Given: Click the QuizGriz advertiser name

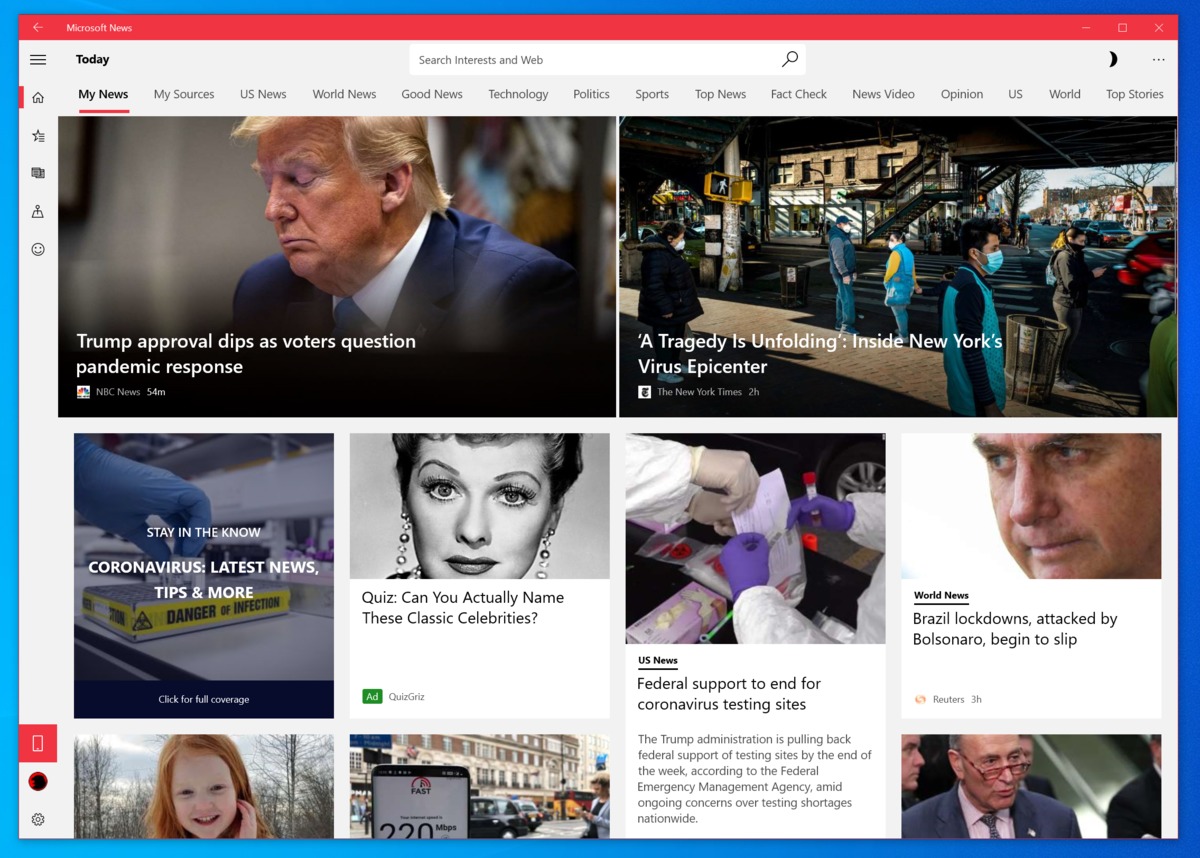Looking at the screenshot, I should tap(407, 697).
